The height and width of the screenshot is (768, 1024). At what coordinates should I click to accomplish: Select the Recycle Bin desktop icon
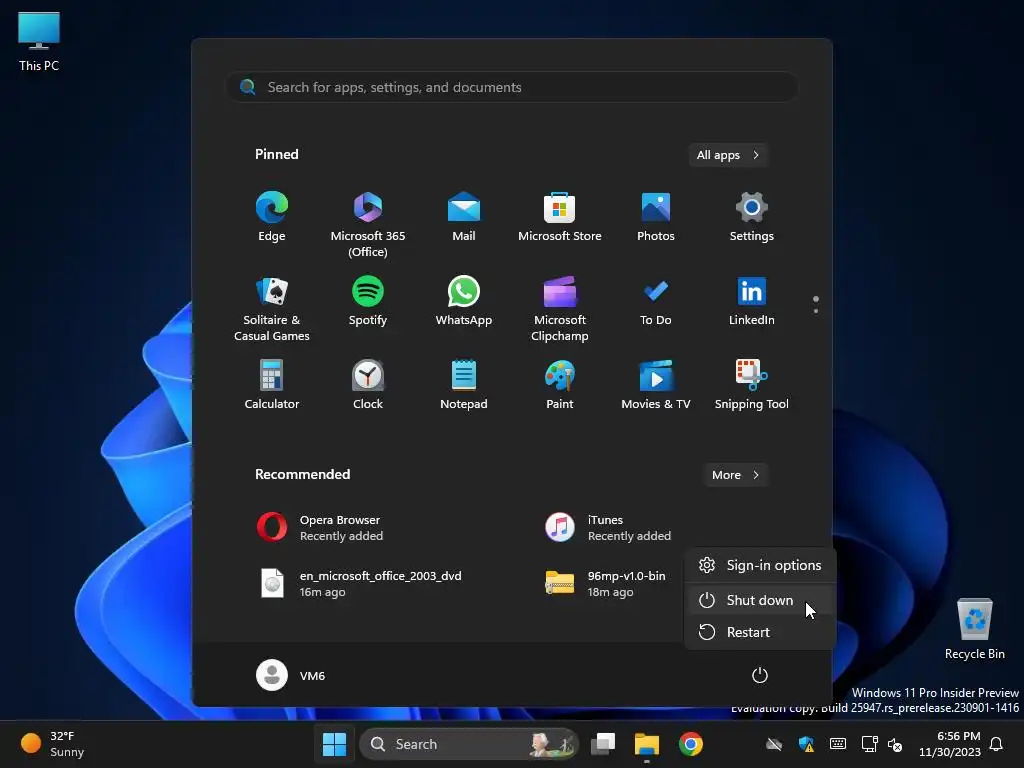[x=974, y=629]
